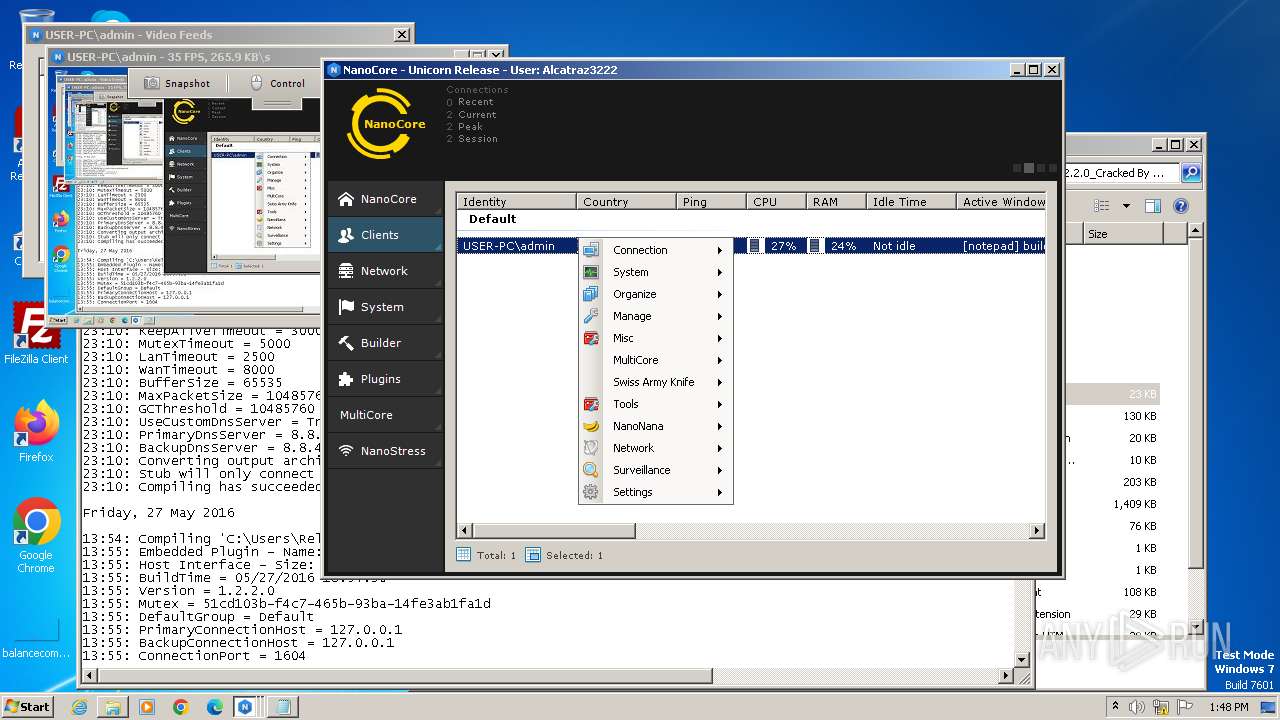Open the NanoStress sidebar section
The width and height of the screenshot is (1280, 720).
pos(385,451)
